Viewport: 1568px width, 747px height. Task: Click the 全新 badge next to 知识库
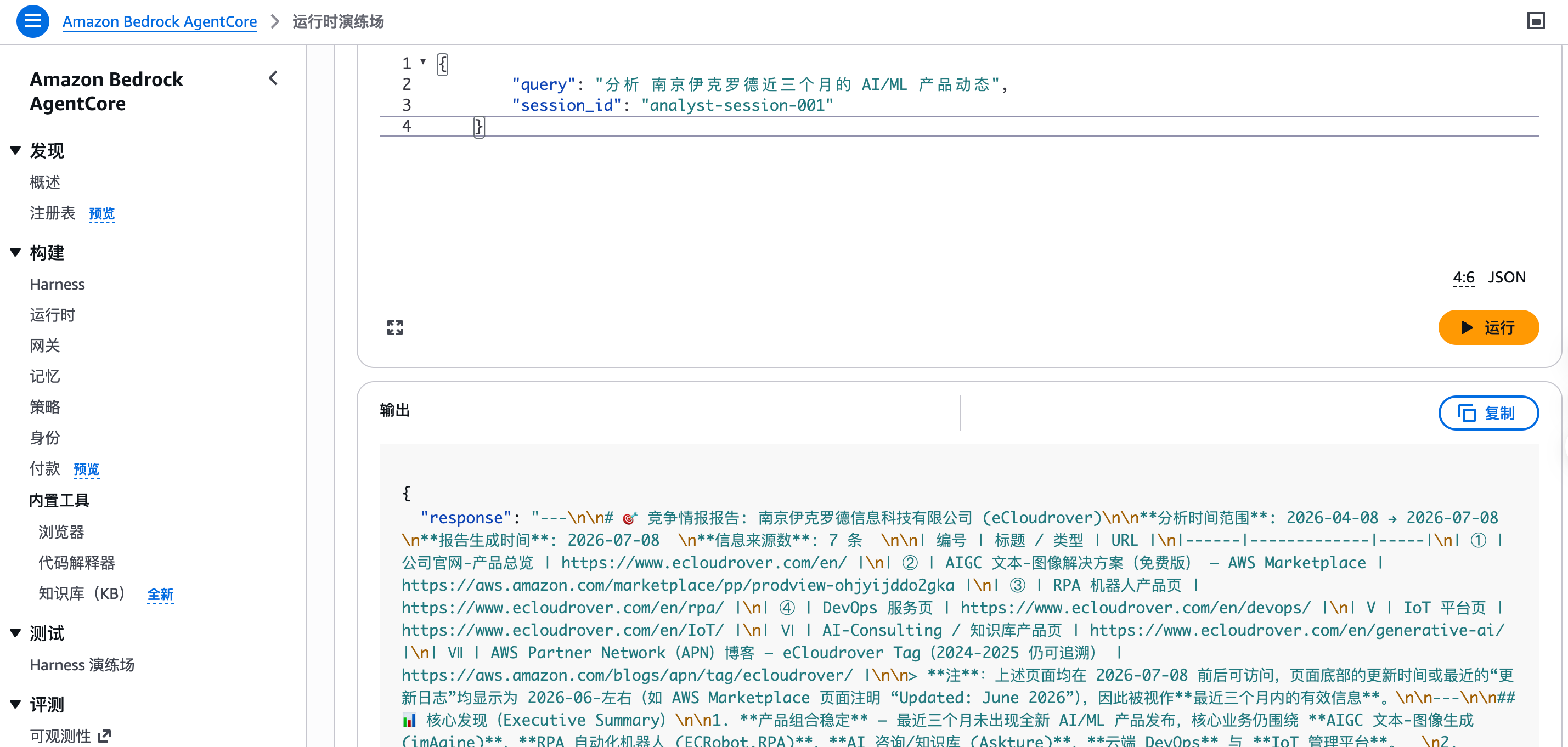coord(161,595)
